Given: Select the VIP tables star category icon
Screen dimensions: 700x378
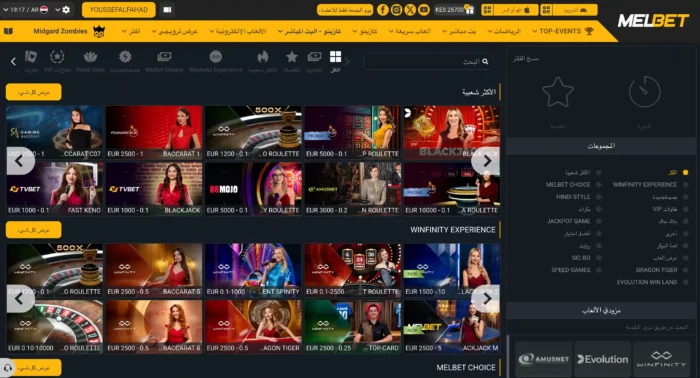Looking at the screenshot, I should click(57, 57).
